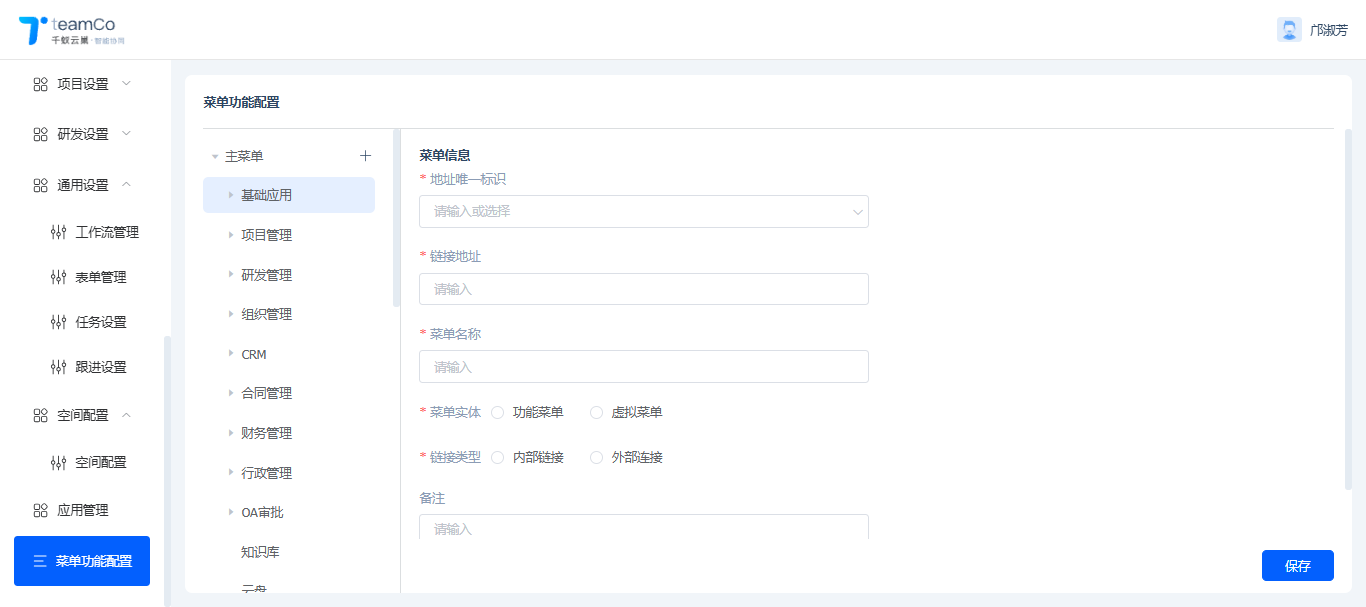Viewport: 1366px width, 607px height.
Task: Click the 主菜单 root label
Action: click(x=244, y=156)
